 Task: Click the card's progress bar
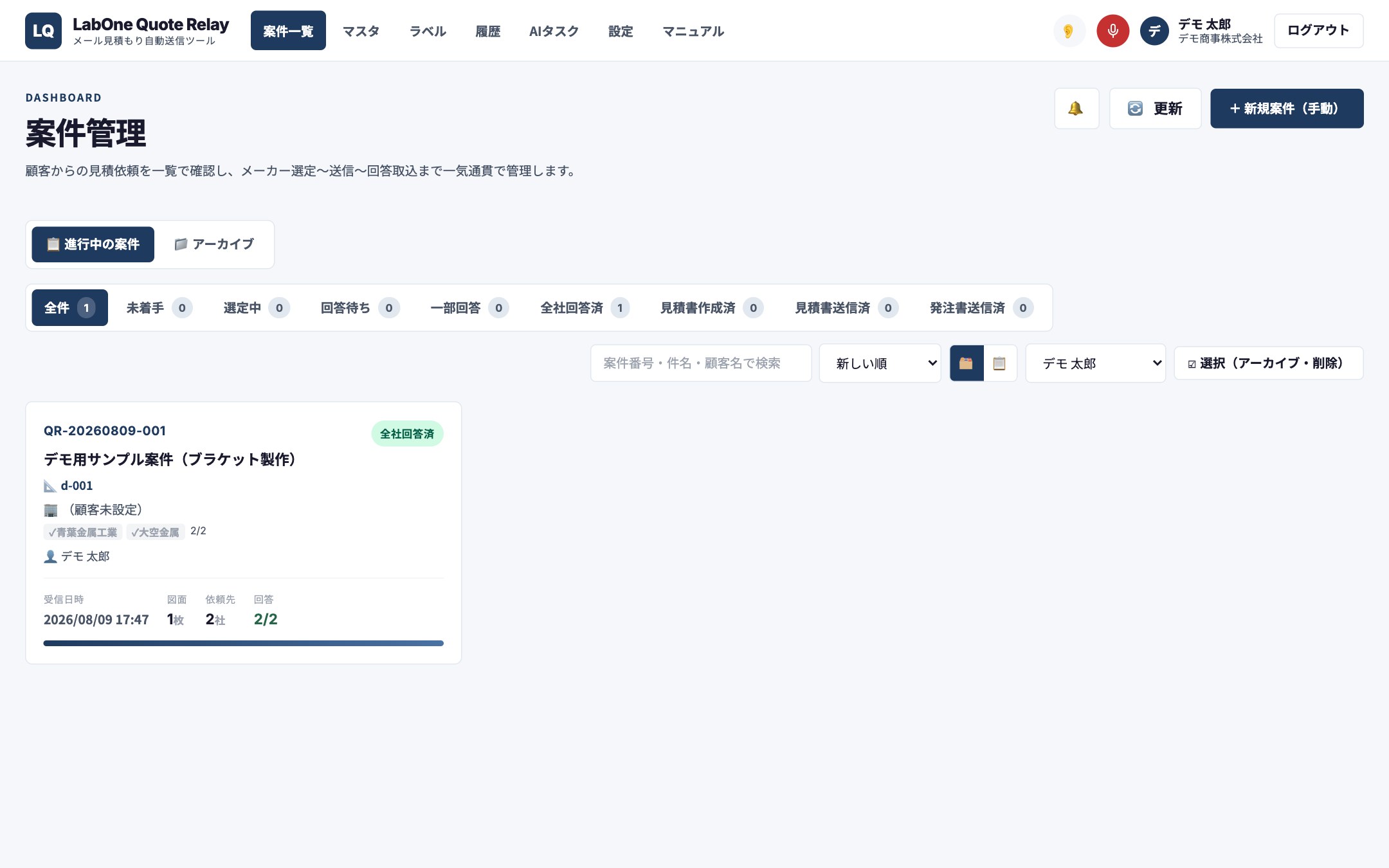[243, 643]
